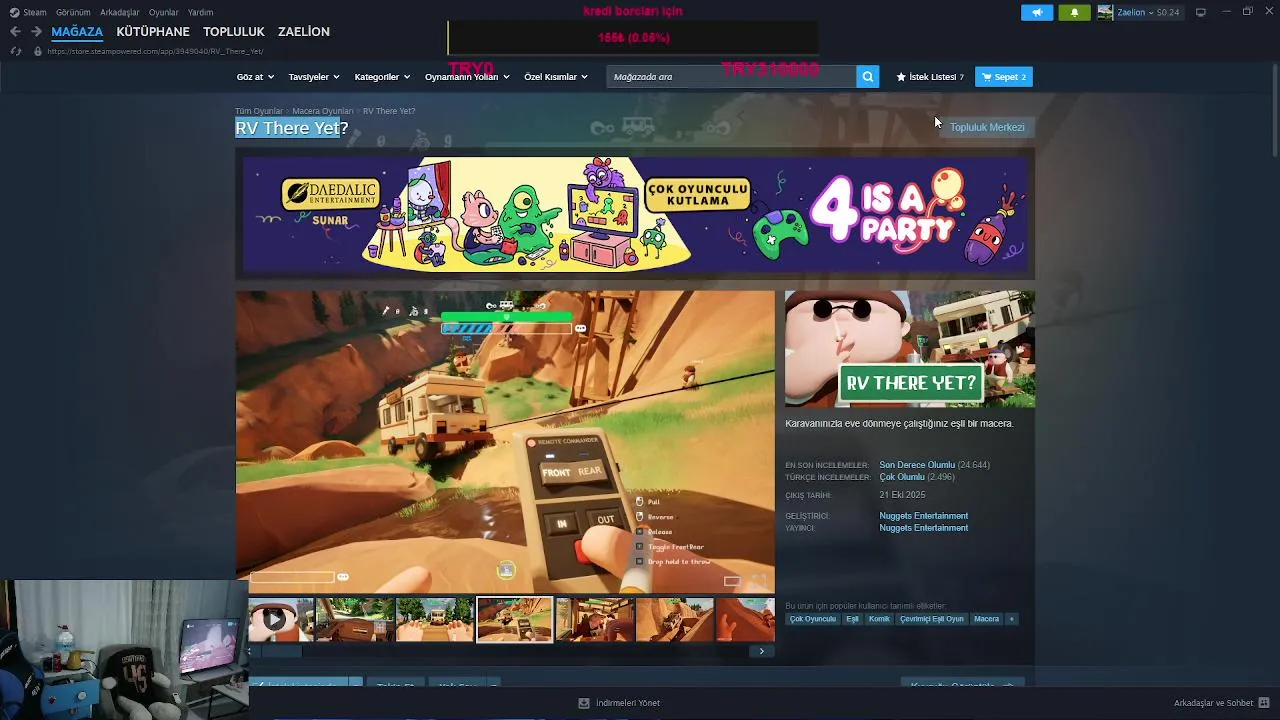Click the padlock icon beside the URL
Screen dimensions: 1280x720
pos(38,51)
